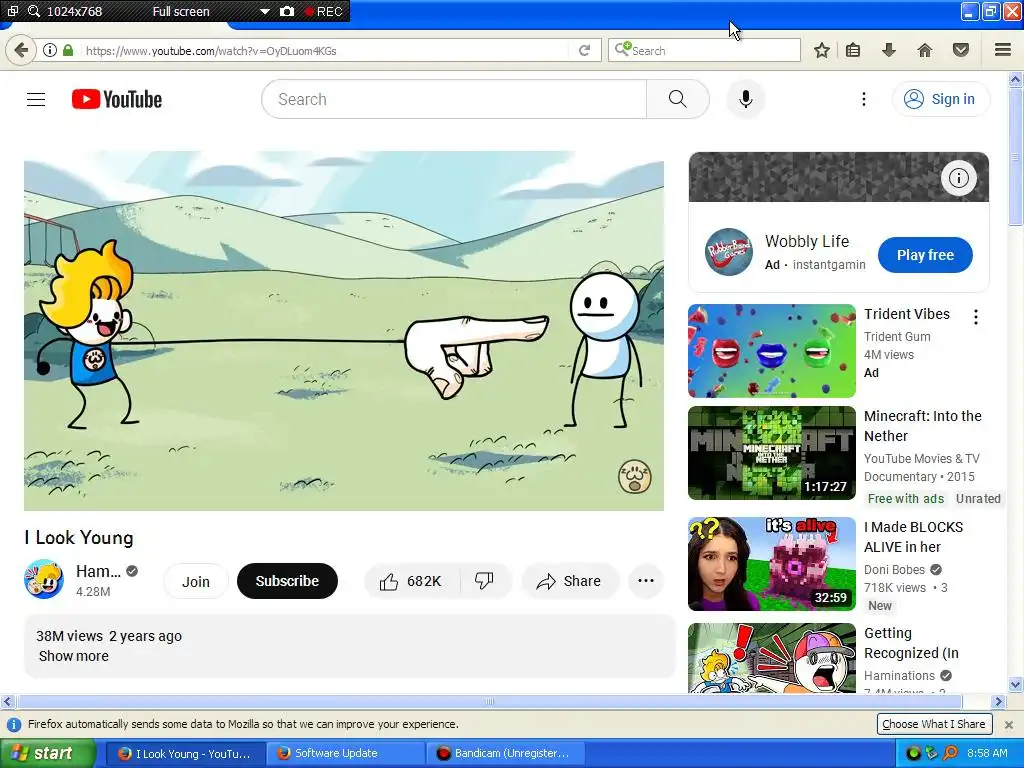Dislike the video with thumbs down
This screenshot has height=768, width=1024.
pyautogui.click(x=485, y=581)
